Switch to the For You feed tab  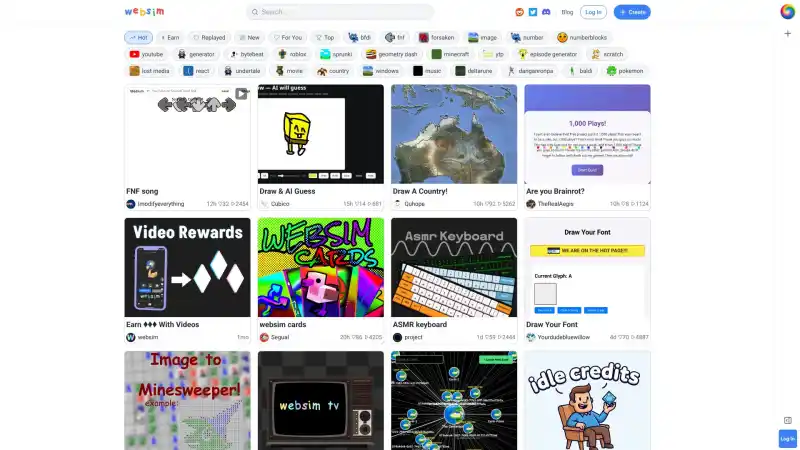[287, 38]
